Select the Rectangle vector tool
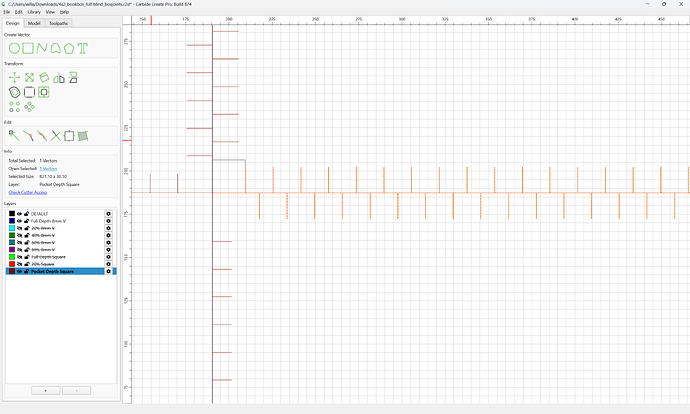 pos(28,48)
